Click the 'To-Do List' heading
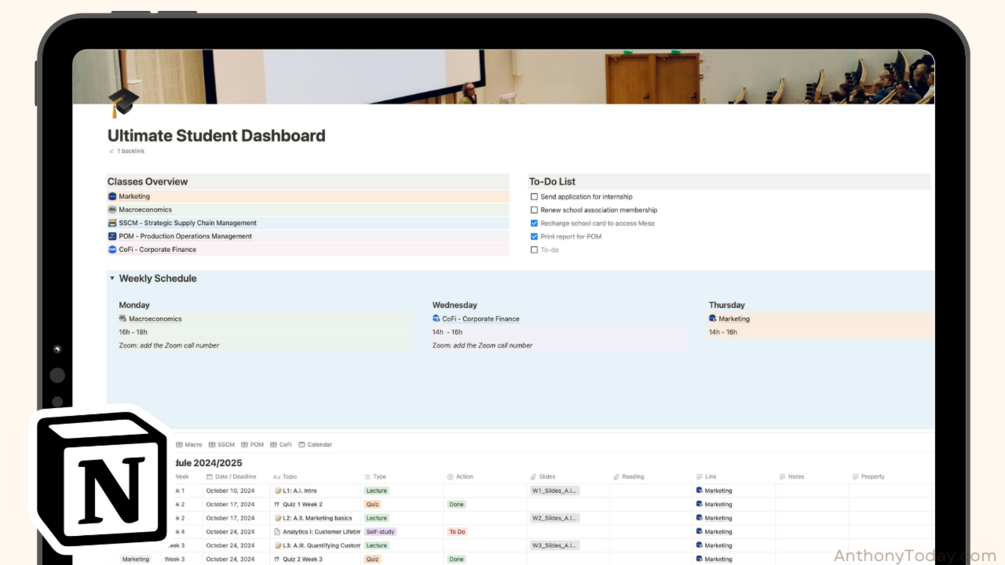Viewport: 1005px width, 565px height. [552, 182]
